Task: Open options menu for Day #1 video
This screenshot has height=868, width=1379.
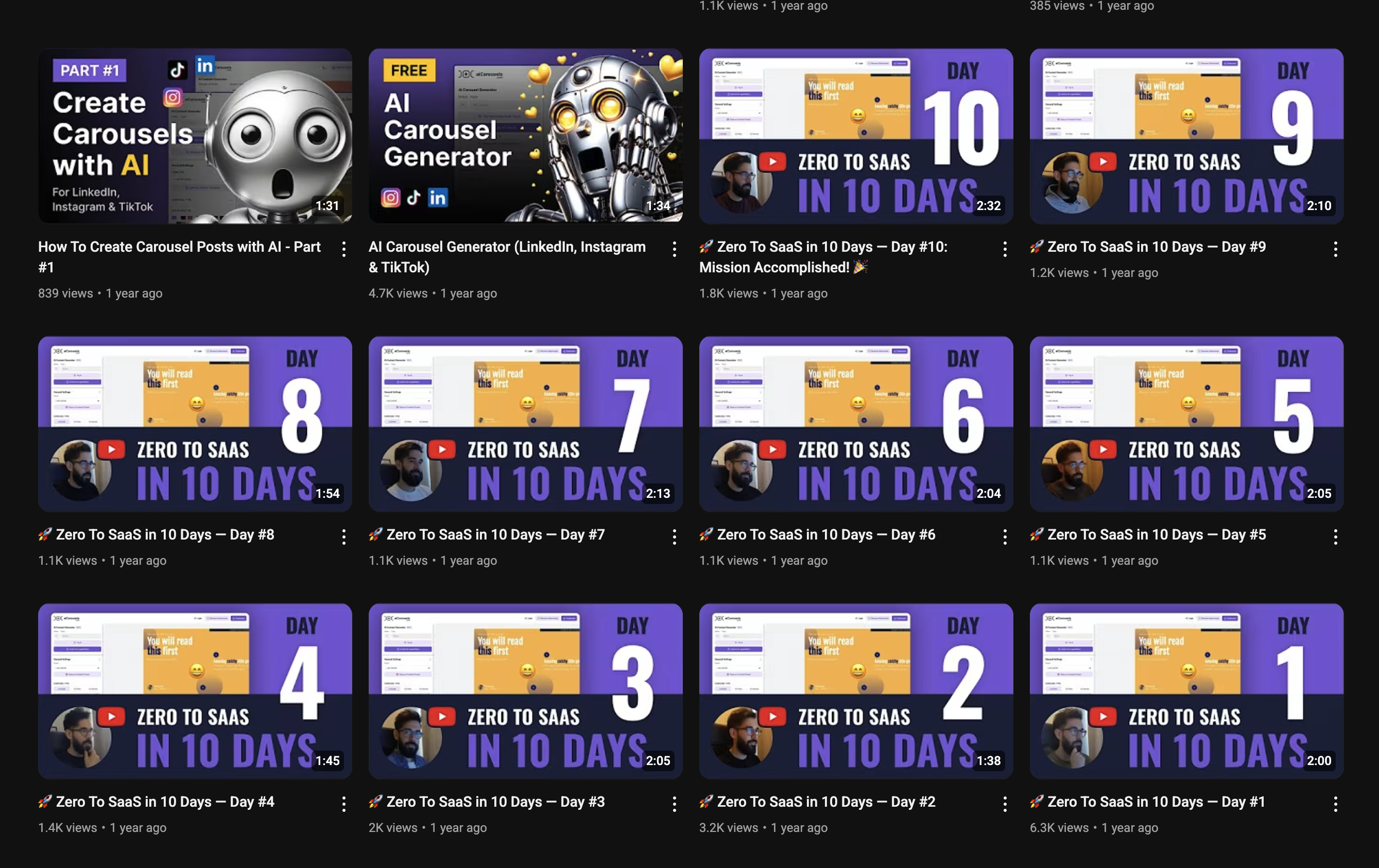Action: tap(1335, 804)
